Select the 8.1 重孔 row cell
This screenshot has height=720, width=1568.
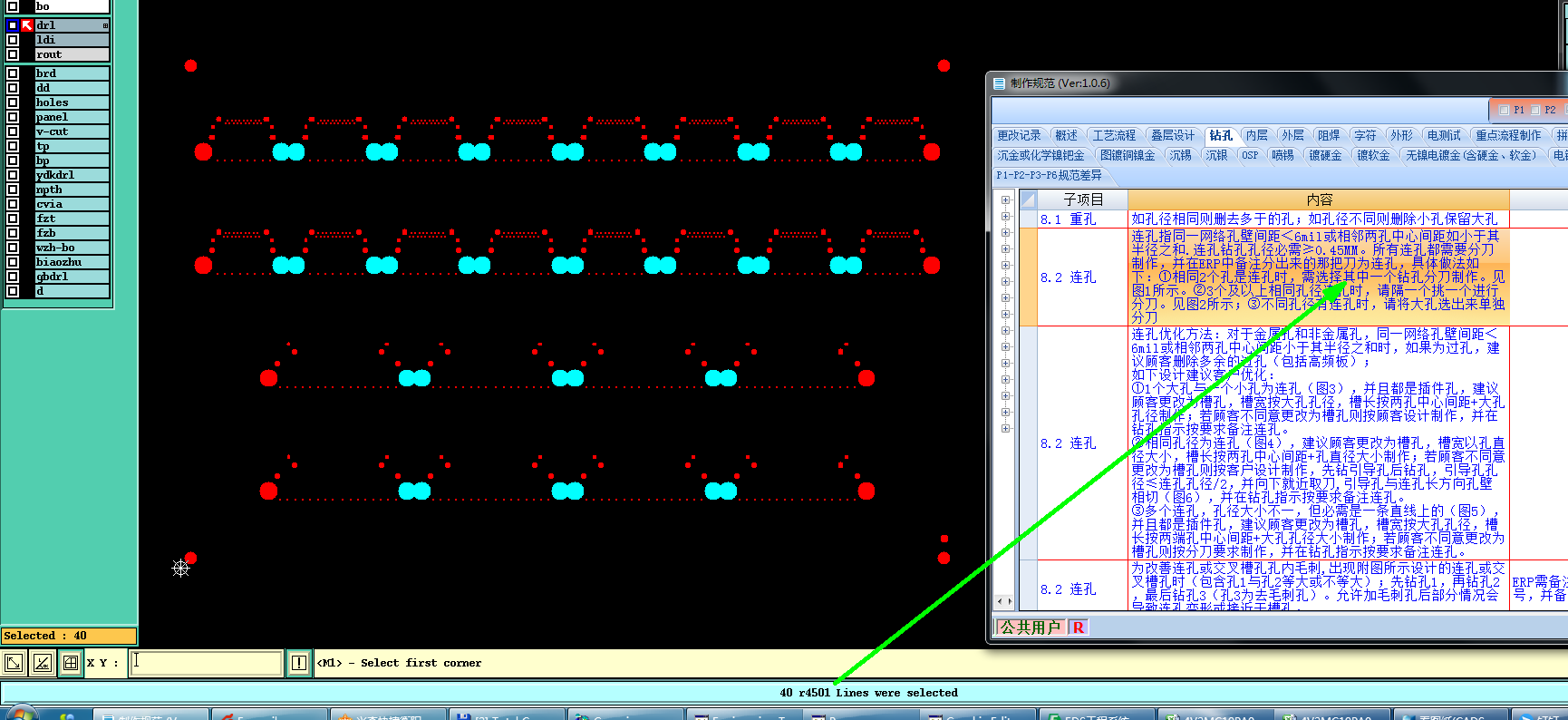point(1083,219)
